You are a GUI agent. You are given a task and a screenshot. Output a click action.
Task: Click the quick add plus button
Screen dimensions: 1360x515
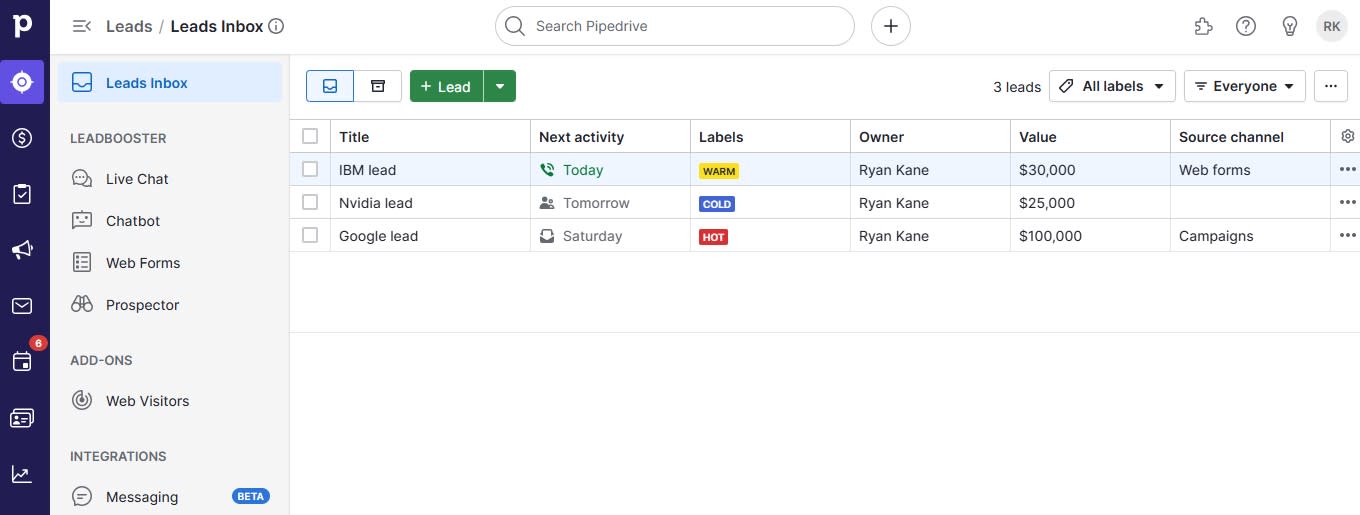891,26
